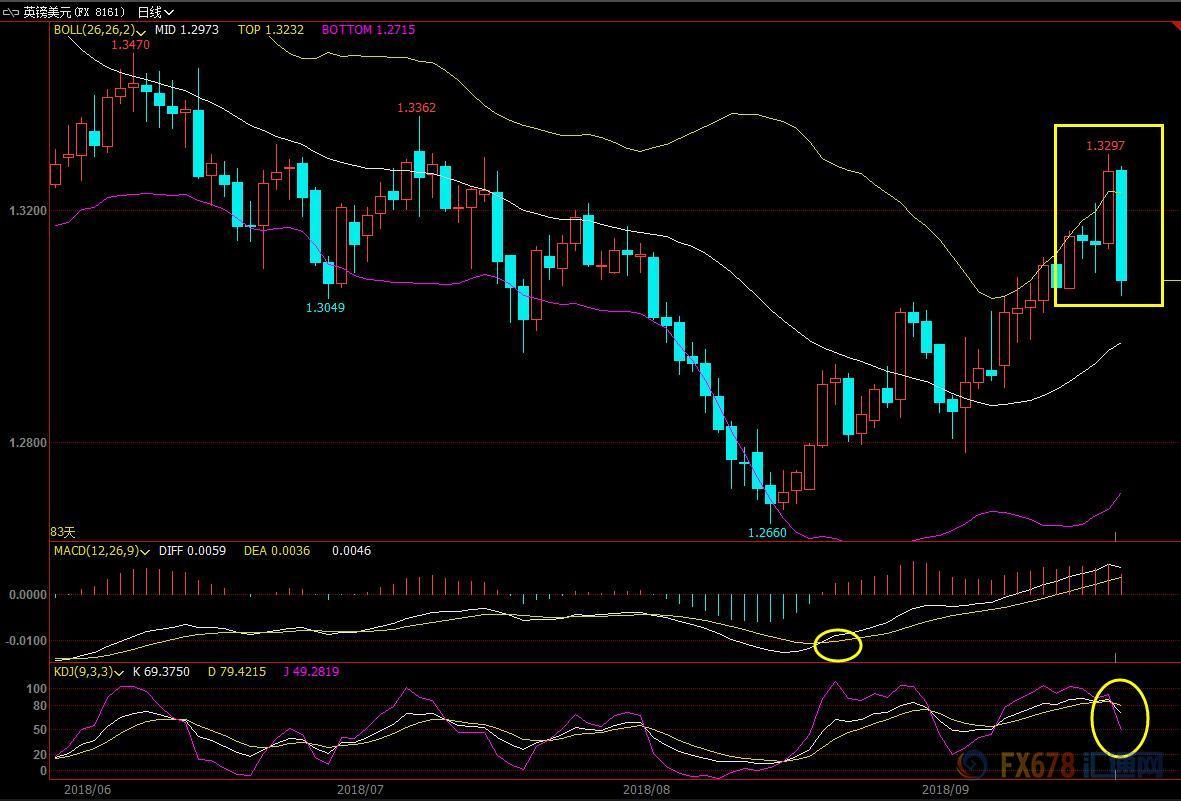The width and height of the screenshot is (1181, 801).
Task: Click the BOTTOM 1.2715 value label
Action: coord(368,30)
